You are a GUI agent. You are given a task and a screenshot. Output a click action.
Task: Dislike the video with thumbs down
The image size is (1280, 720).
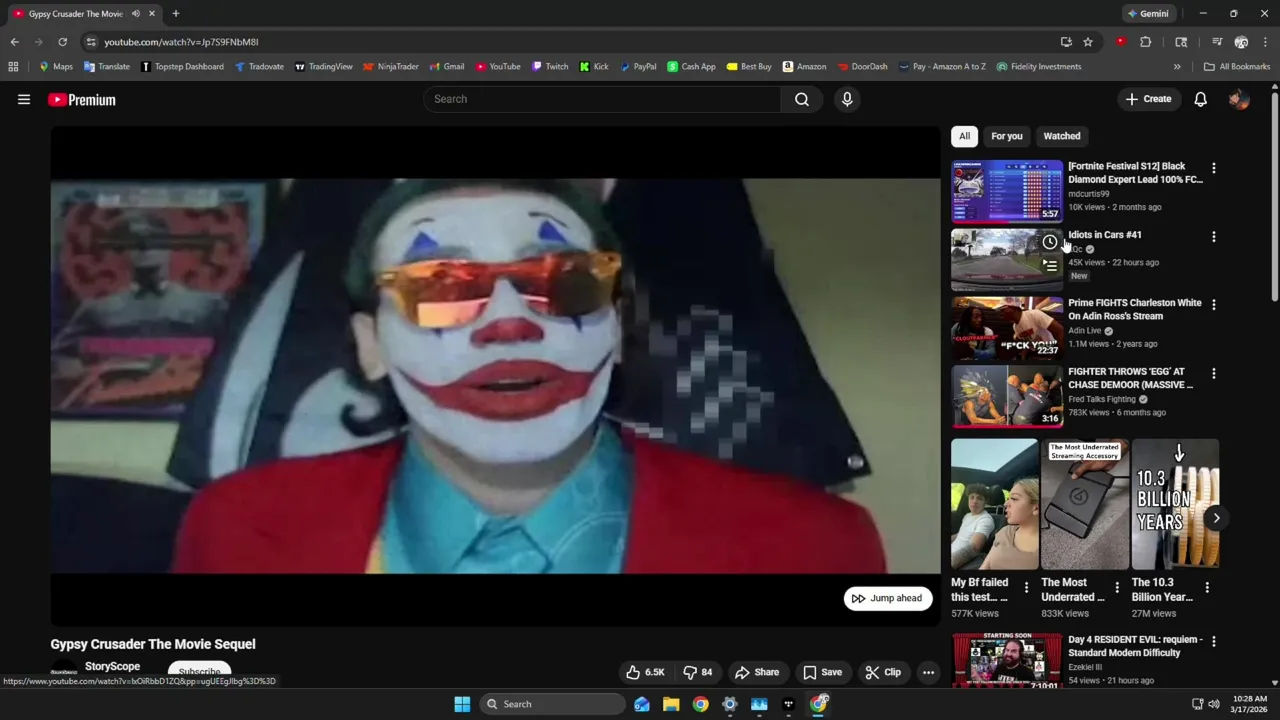(697, 672)
